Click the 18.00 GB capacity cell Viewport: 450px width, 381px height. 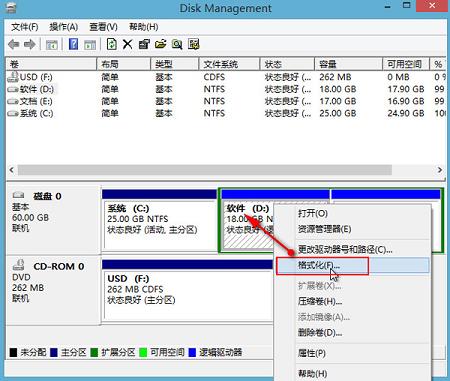[x=338, y=89]
